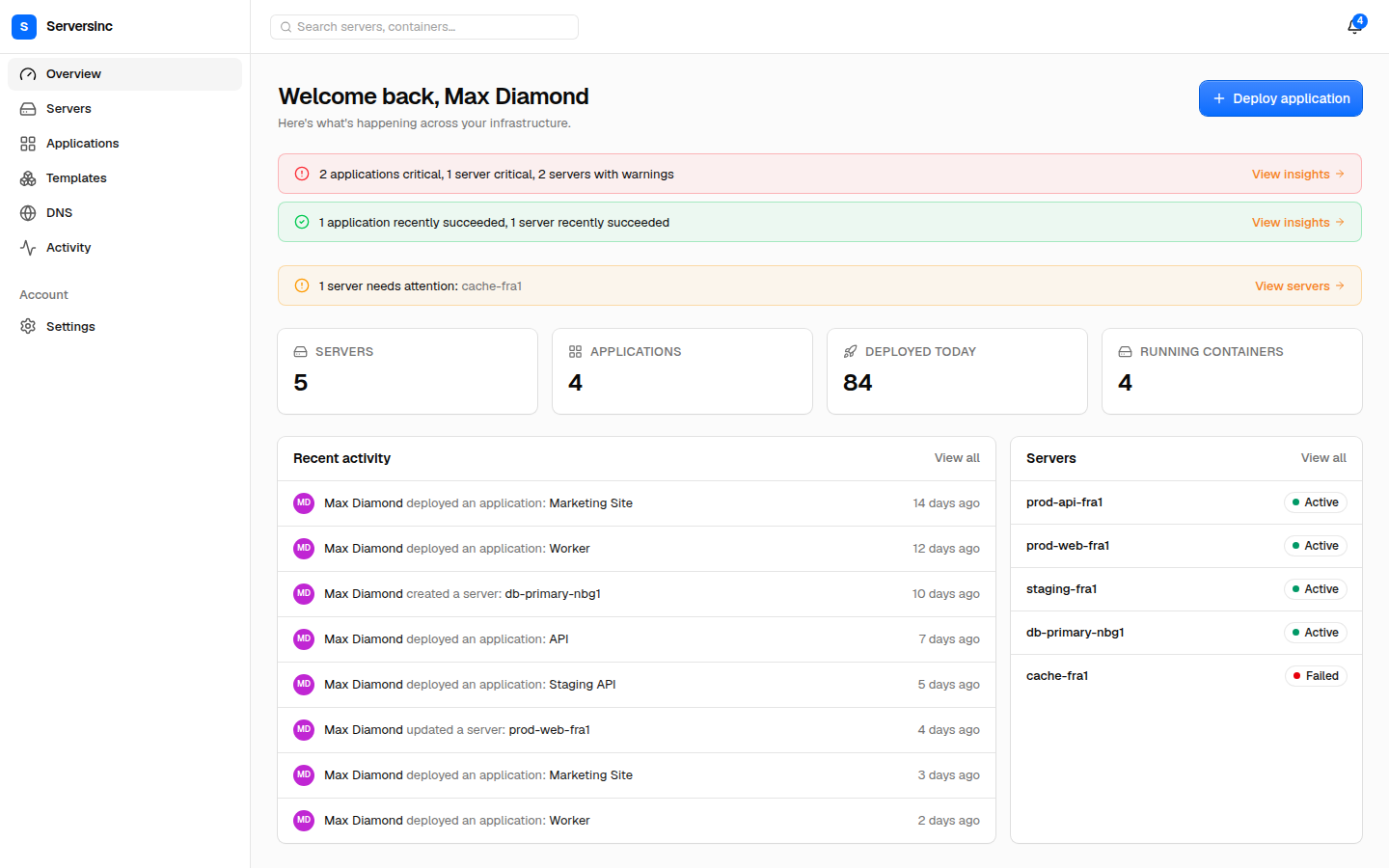Click the green success check icon
1389x868 pixels.
(x=302, y=222)
